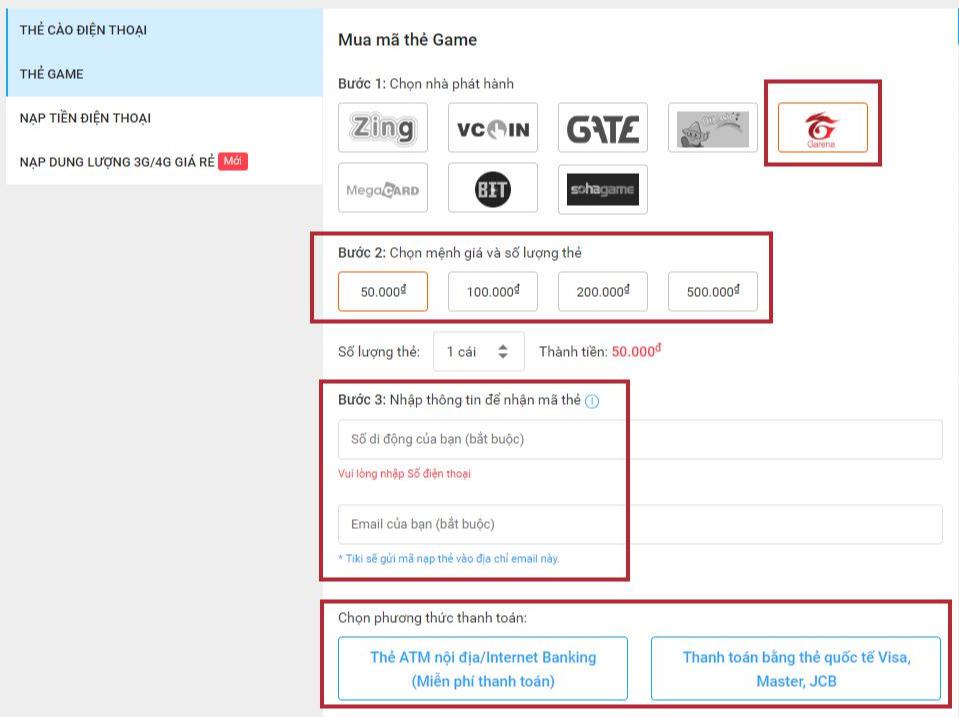
Task: Pay with international Visa, Master, JCB card
Action: (x=796, y=669)
